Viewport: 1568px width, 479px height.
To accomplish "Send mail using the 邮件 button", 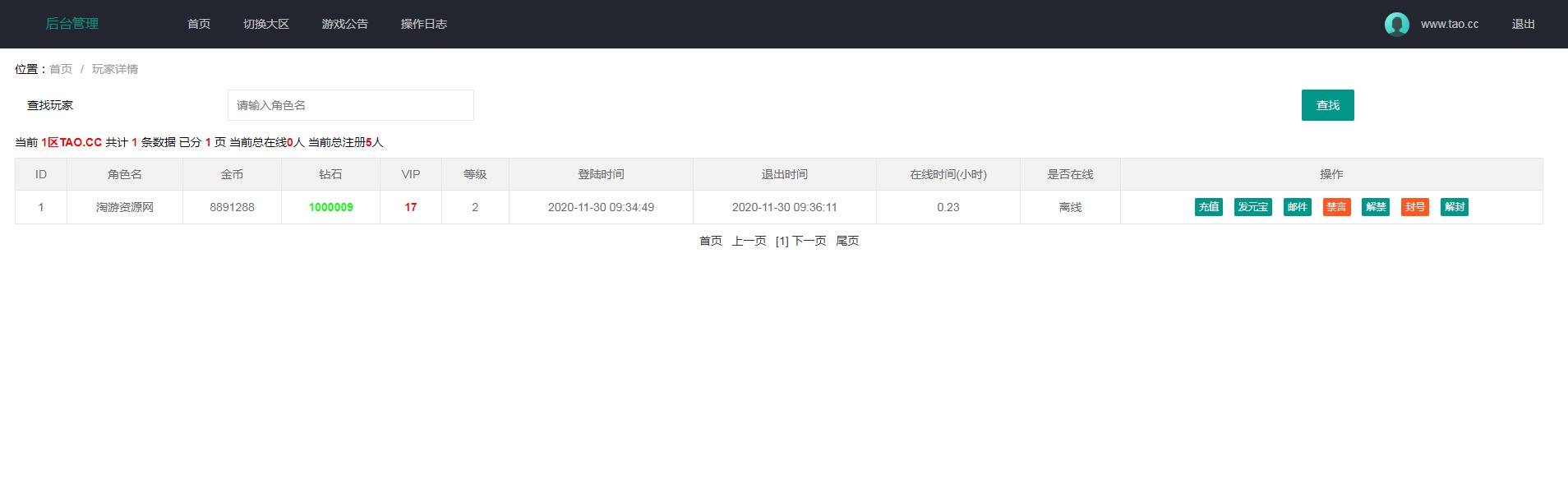I will pos(1297,207).
